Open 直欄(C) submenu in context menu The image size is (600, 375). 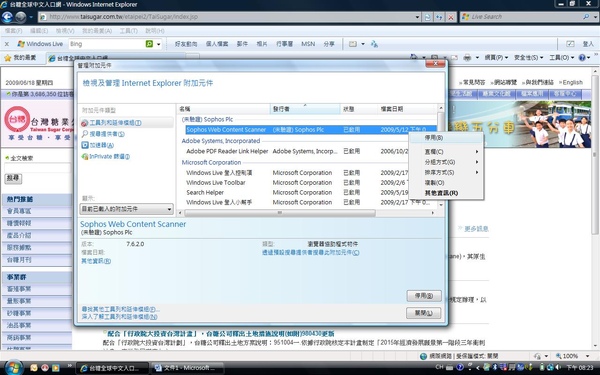446,152
